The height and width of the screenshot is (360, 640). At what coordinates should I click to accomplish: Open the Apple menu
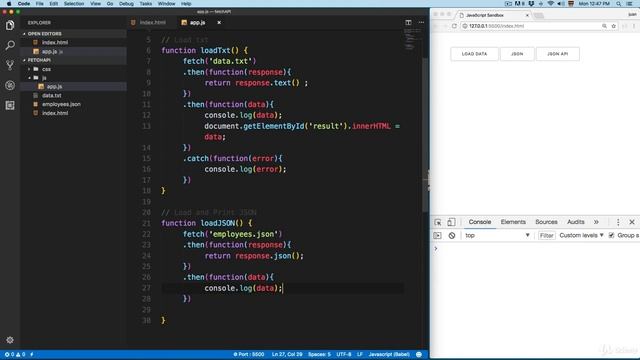pyautogui.click(x=9, y=4)
